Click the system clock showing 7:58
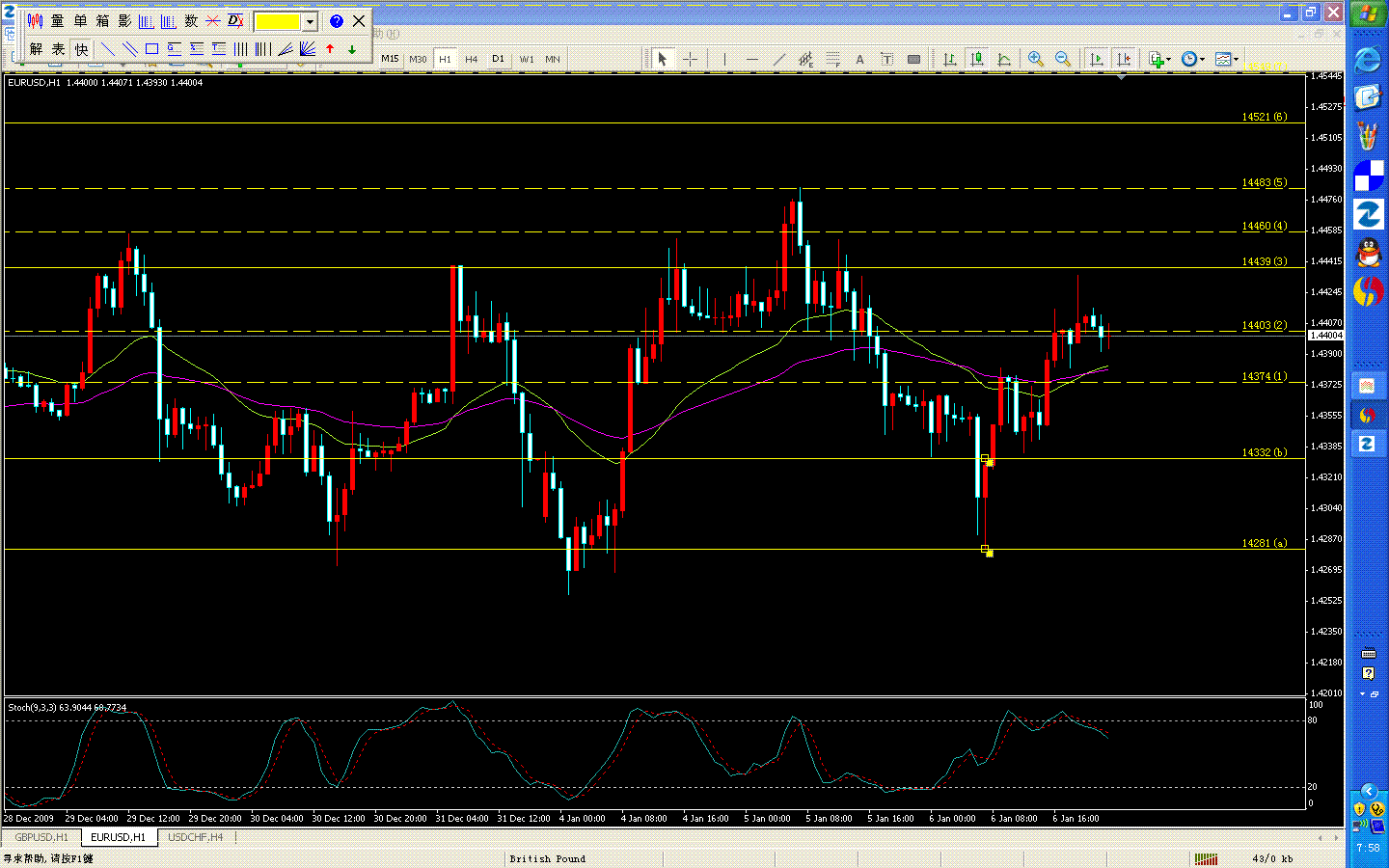 pos(1368,848)
